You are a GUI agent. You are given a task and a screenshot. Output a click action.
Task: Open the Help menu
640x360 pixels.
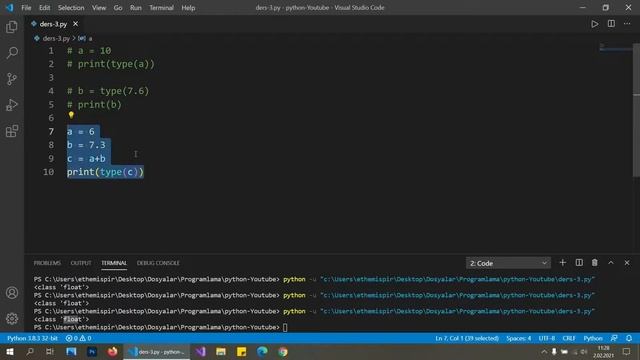[x=188, y=8]
